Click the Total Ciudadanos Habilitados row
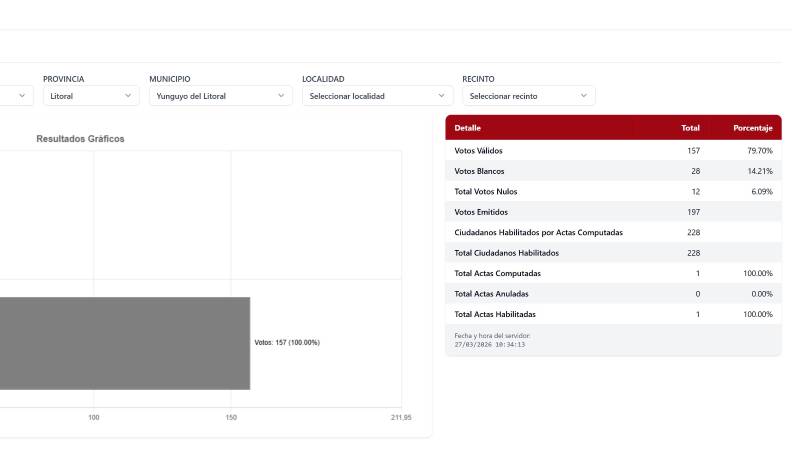Screen dimensions: 799x450 coord(613,253)
